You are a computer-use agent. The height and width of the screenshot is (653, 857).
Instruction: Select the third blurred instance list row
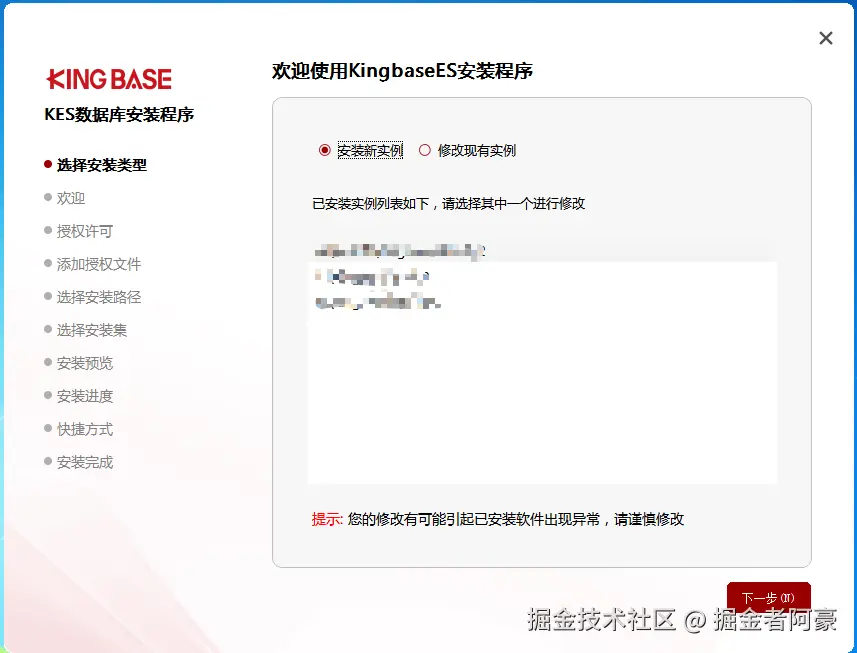pyautogui.click(x=542, y=302)
